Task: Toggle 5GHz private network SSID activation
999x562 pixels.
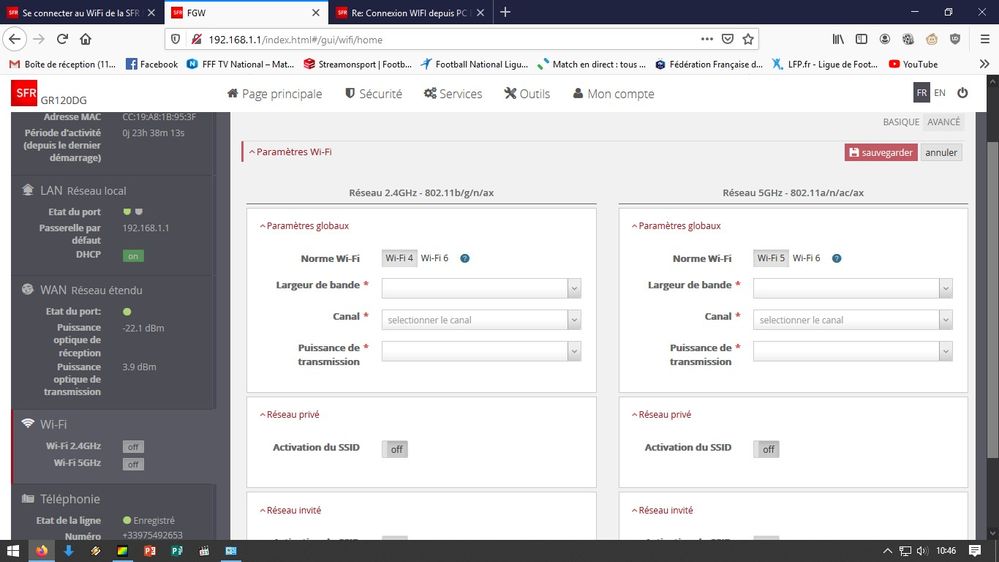Action: (x=767, y=449)
